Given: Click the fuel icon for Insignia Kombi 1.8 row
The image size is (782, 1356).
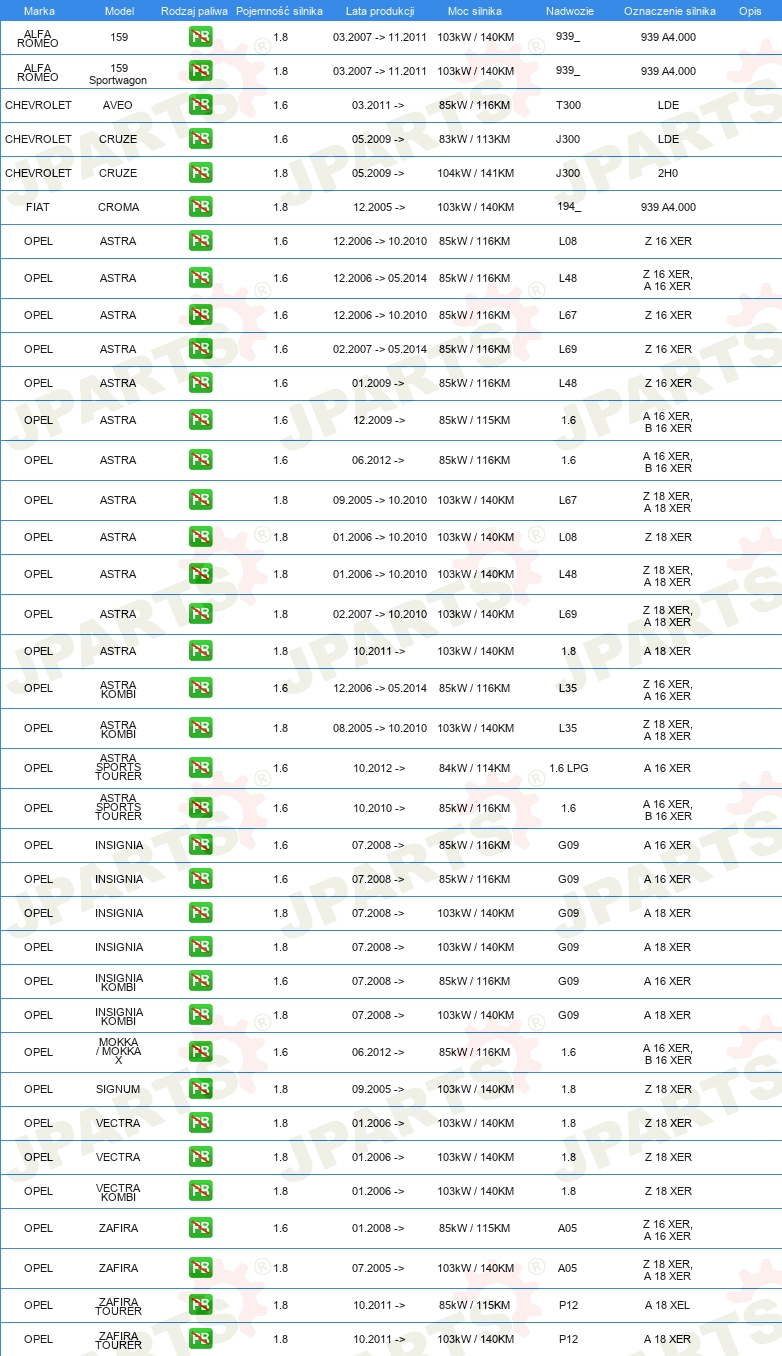Looking at the screenshot, I should tap(201, 1015).
